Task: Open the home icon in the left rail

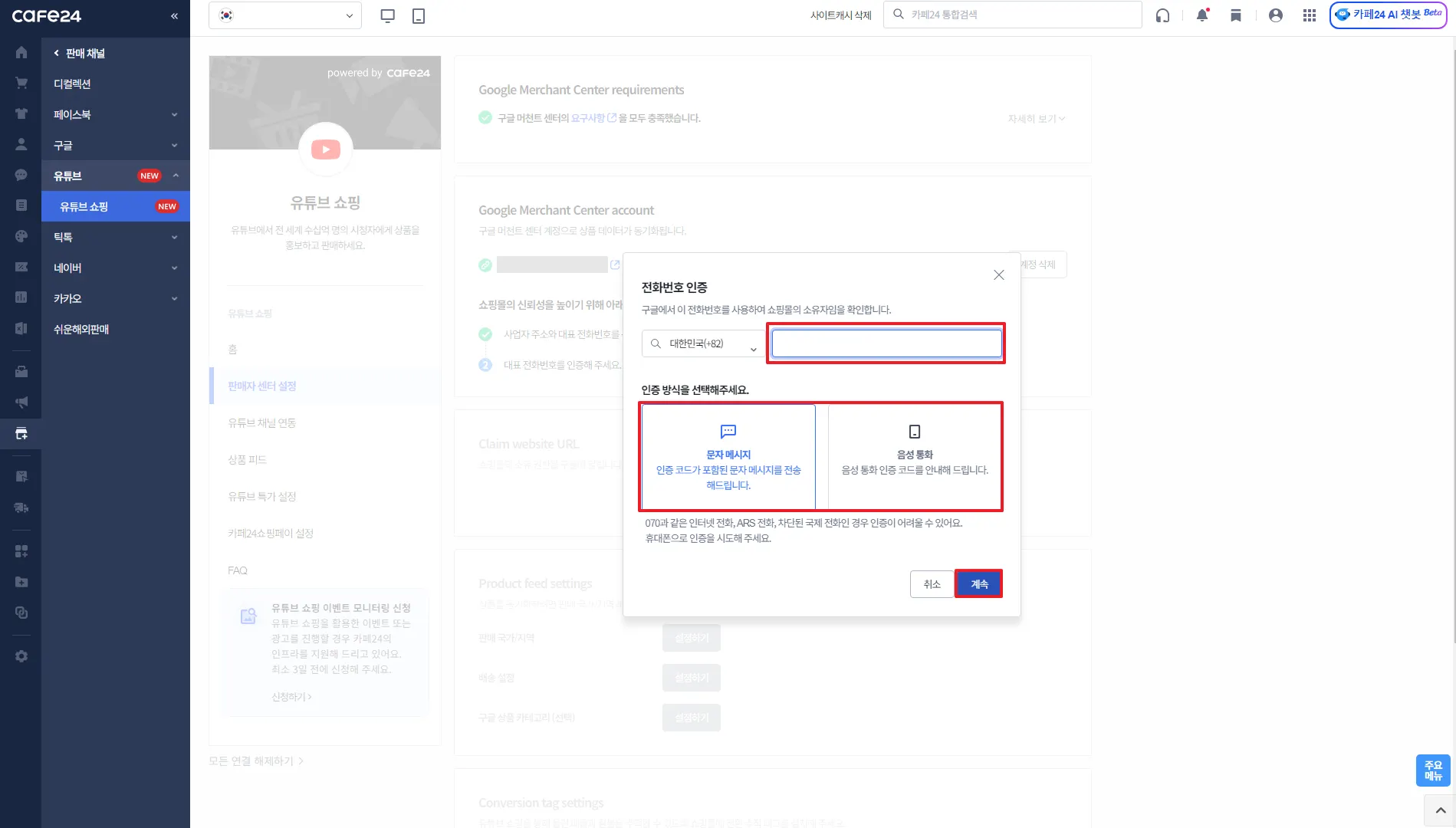Action: 21,52
